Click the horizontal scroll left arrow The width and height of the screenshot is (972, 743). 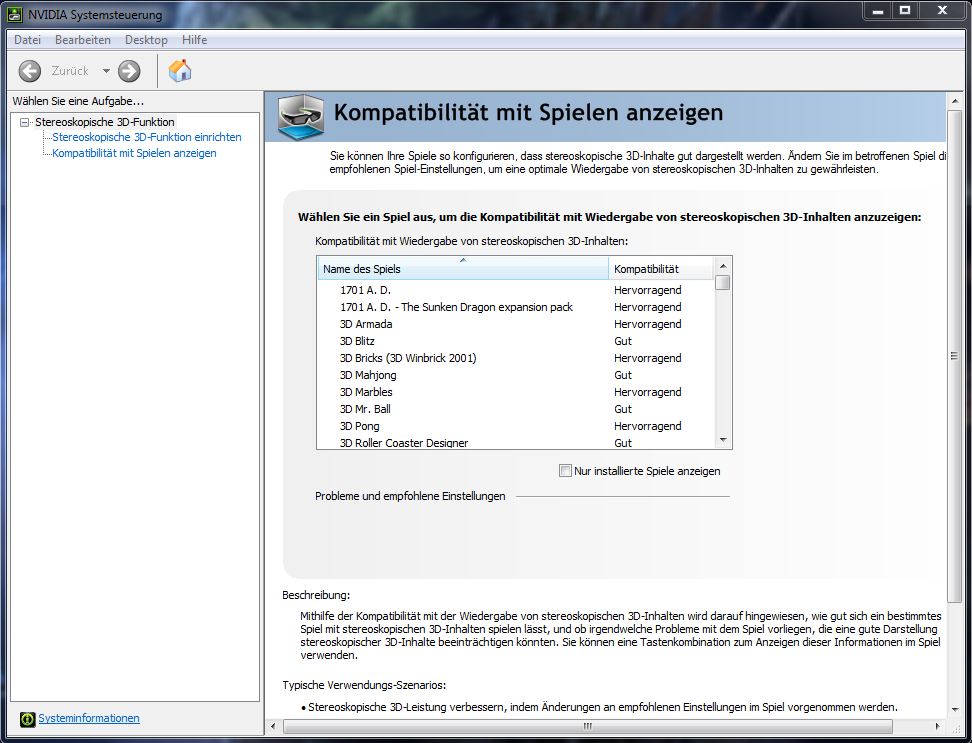point(273,726)
